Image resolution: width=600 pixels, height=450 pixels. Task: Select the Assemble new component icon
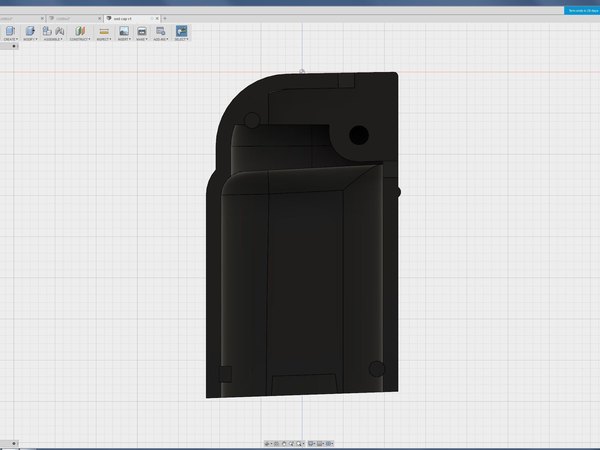point(47,31)
